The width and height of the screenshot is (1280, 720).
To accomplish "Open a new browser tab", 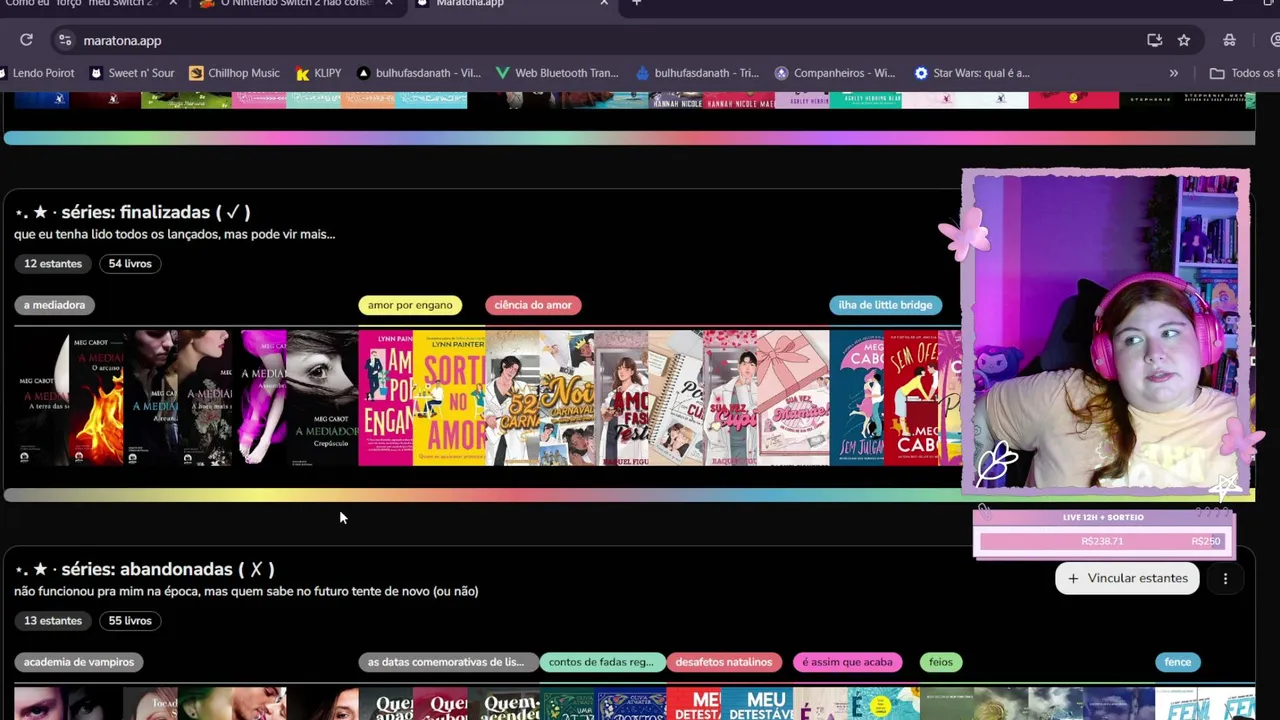I will (636, 3).
